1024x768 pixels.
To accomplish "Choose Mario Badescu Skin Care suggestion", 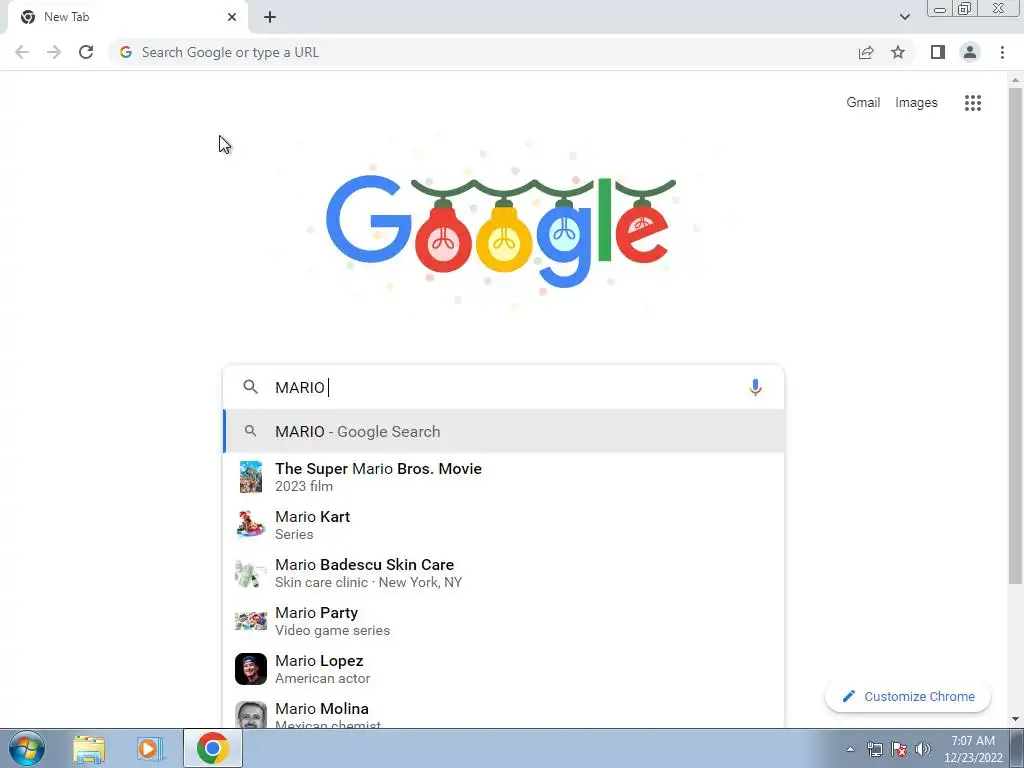I will pyautogui.click(x=504, y=573).
